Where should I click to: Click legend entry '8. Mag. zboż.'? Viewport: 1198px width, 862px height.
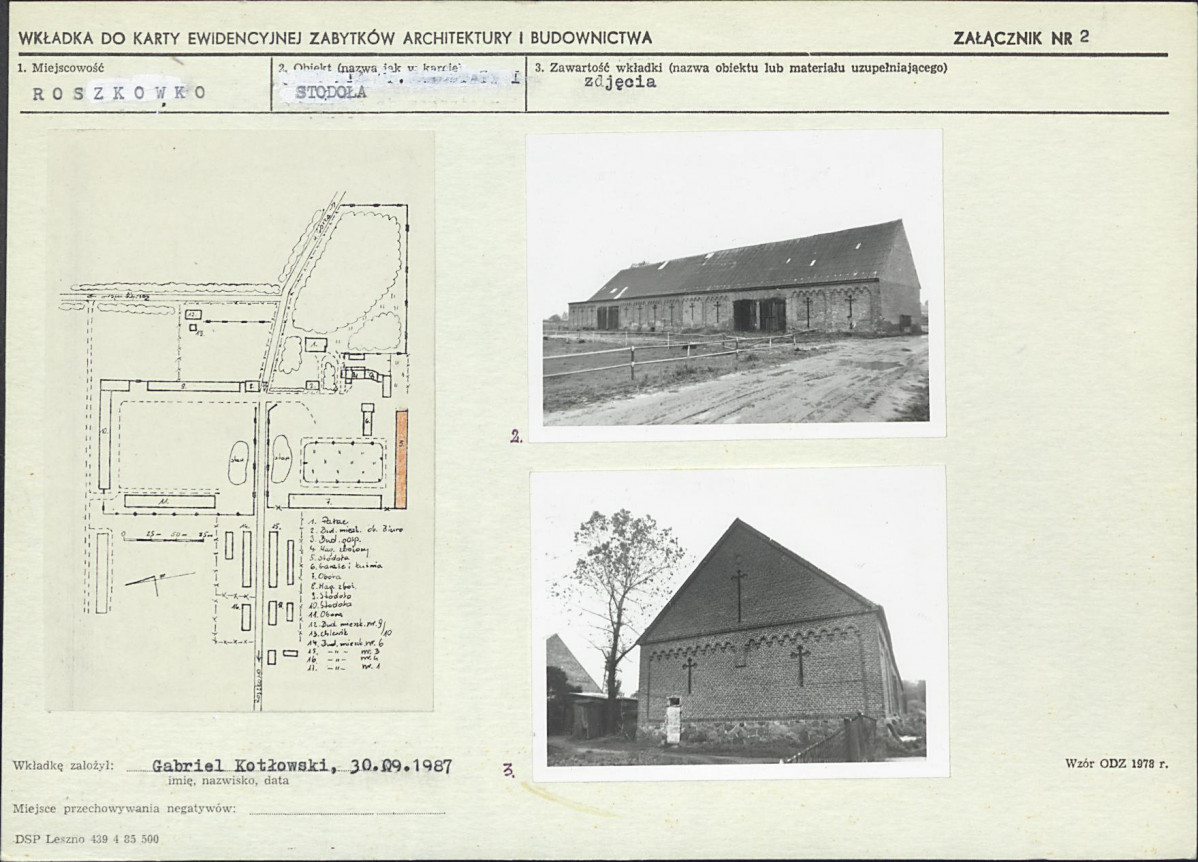333,586
